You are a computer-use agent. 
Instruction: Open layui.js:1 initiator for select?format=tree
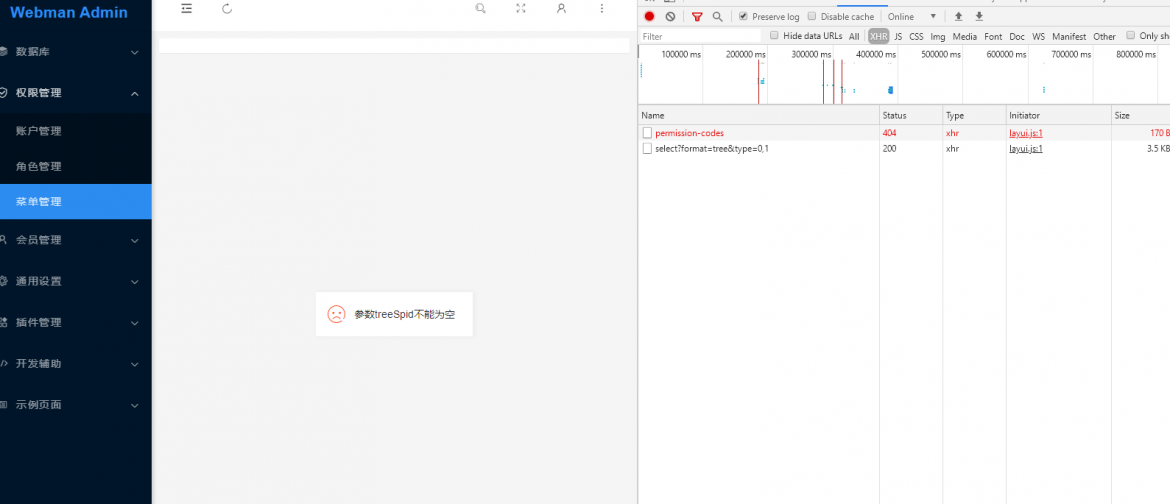(1025, 149)
